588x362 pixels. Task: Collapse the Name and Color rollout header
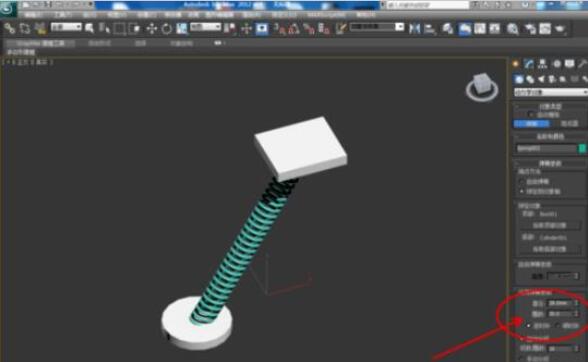(550, 137)
